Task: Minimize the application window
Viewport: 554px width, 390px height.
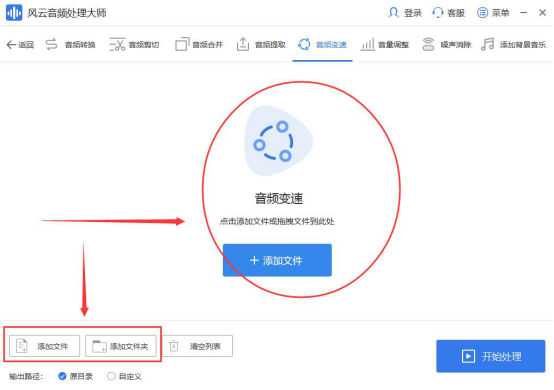Action: pyautogui.click(x=524, y=13)
